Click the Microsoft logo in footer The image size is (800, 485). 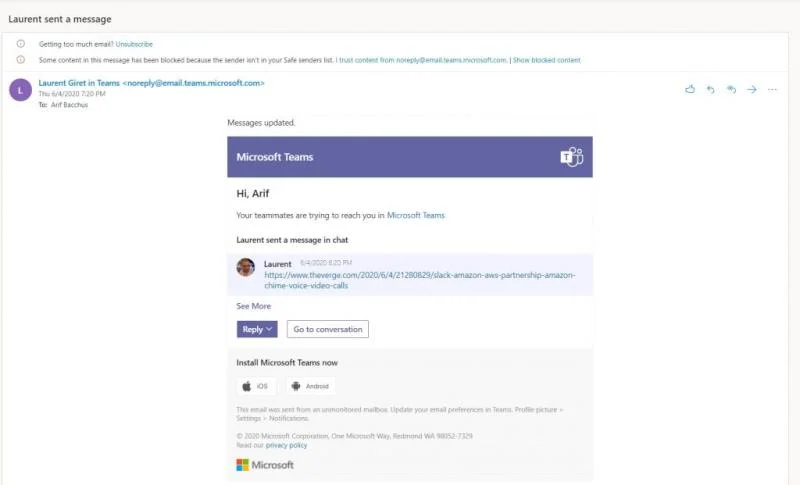pyautogui.click(x=265, y=465)
